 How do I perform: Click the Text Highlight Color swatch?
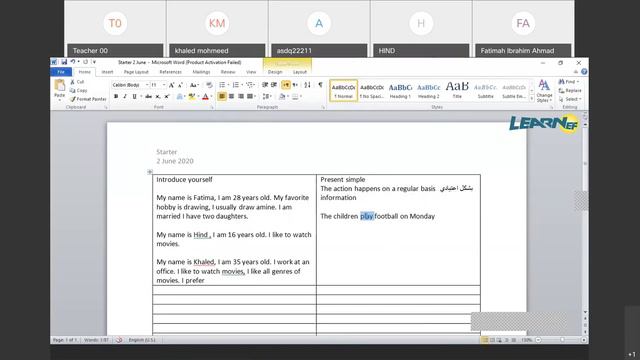coord(191,97)
